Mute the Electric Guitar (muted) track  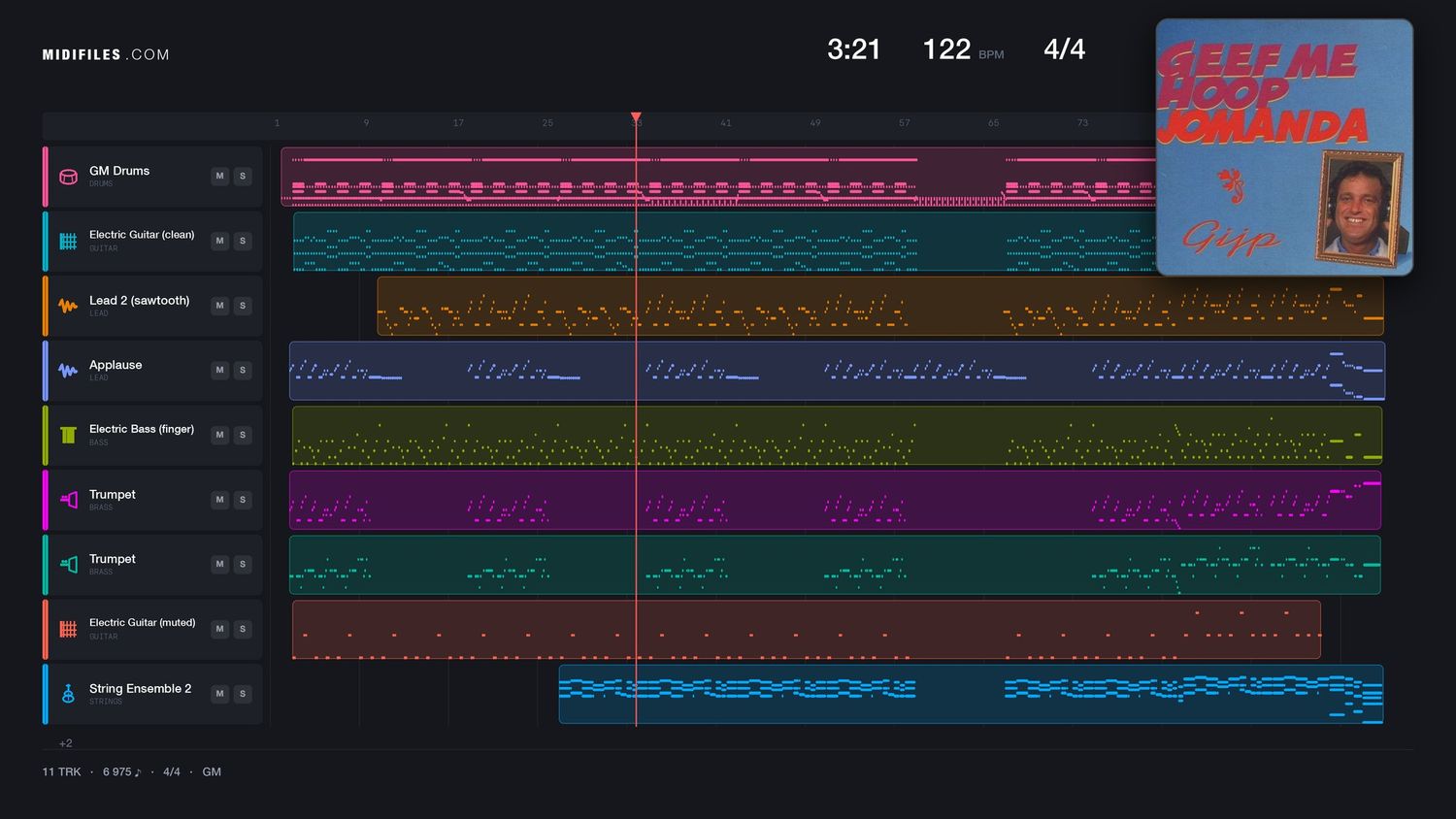220,629
